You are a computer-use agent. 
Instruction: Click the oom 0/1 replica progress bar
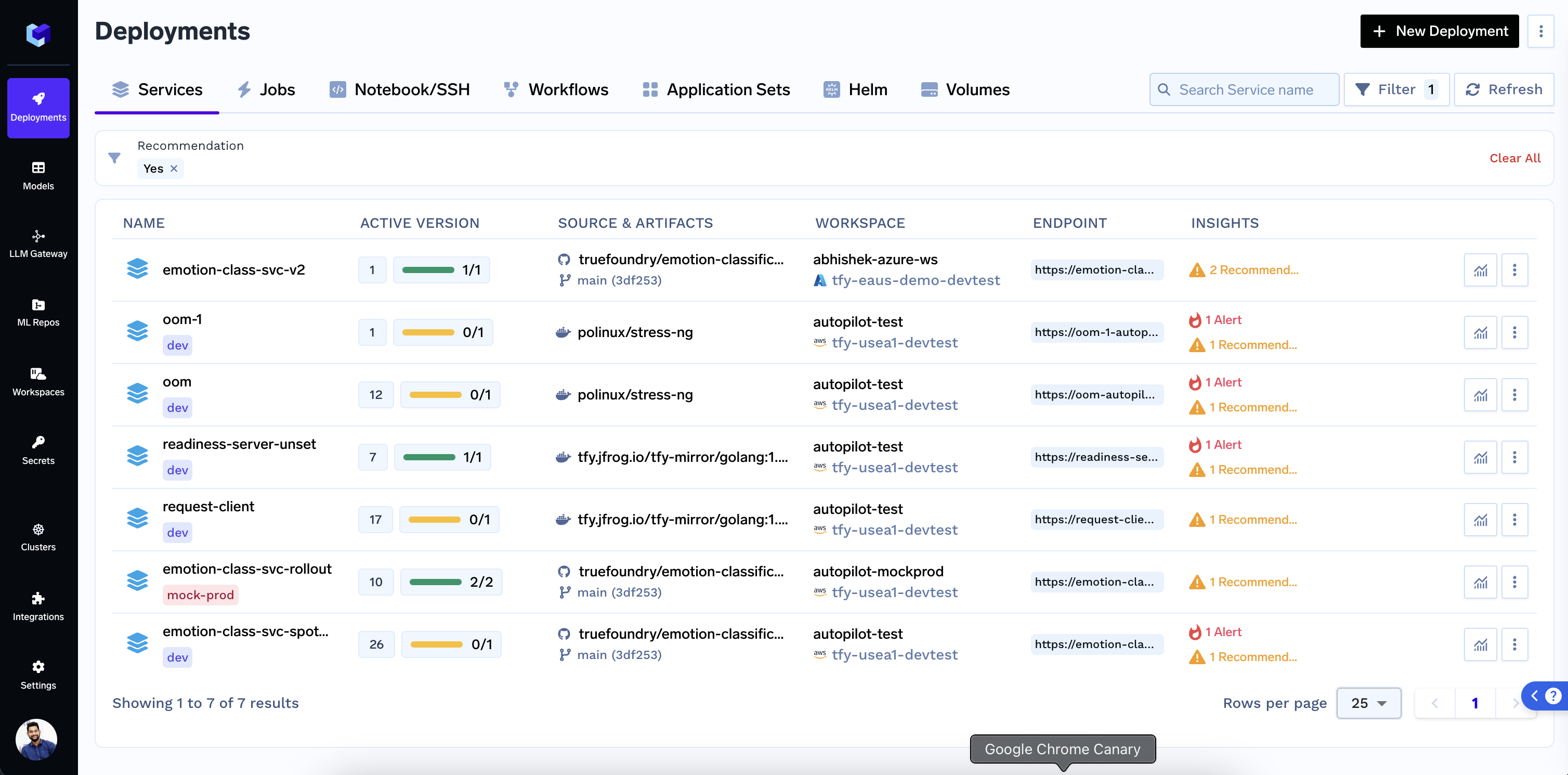click(x=435, y=394)
